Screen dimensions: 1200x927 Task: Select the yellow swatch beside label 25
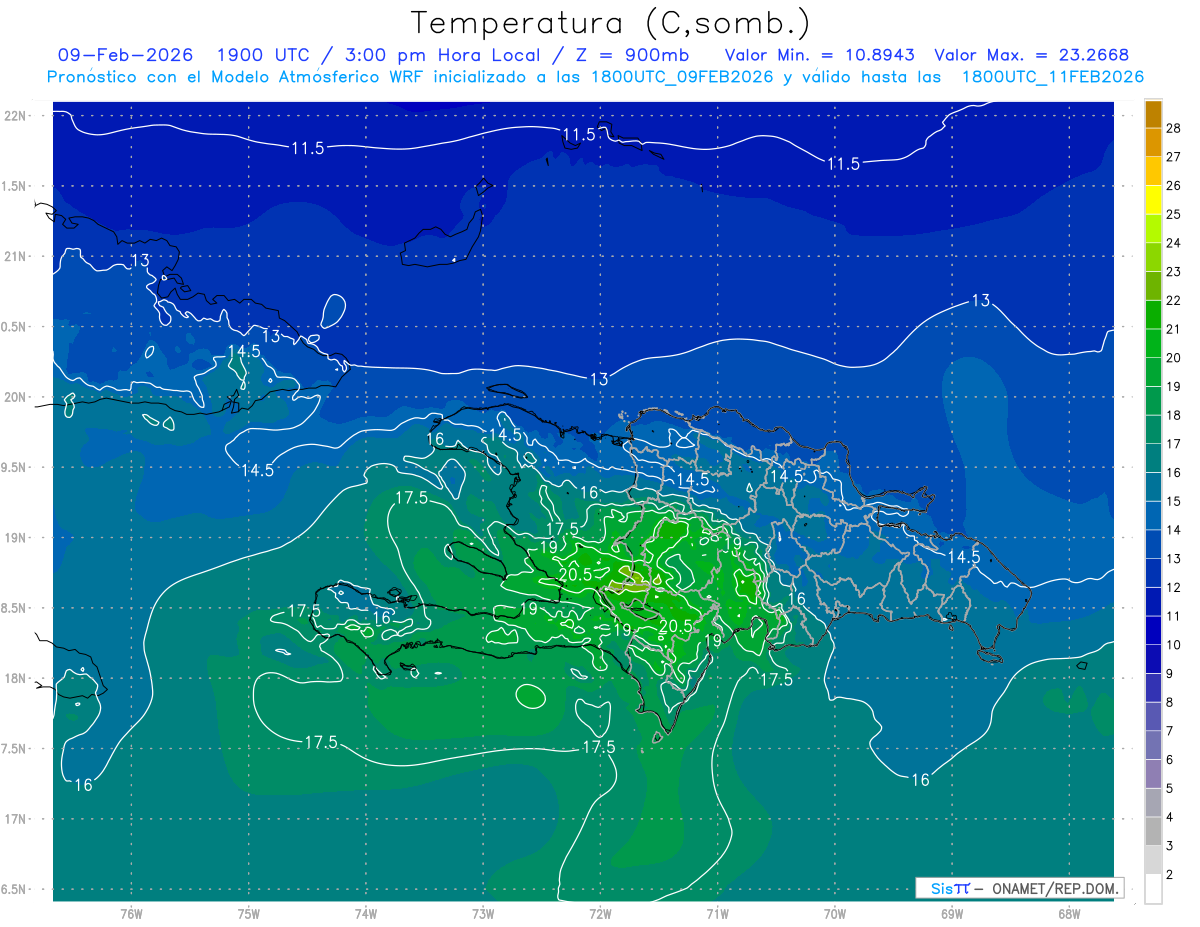tap(1153, 200)
